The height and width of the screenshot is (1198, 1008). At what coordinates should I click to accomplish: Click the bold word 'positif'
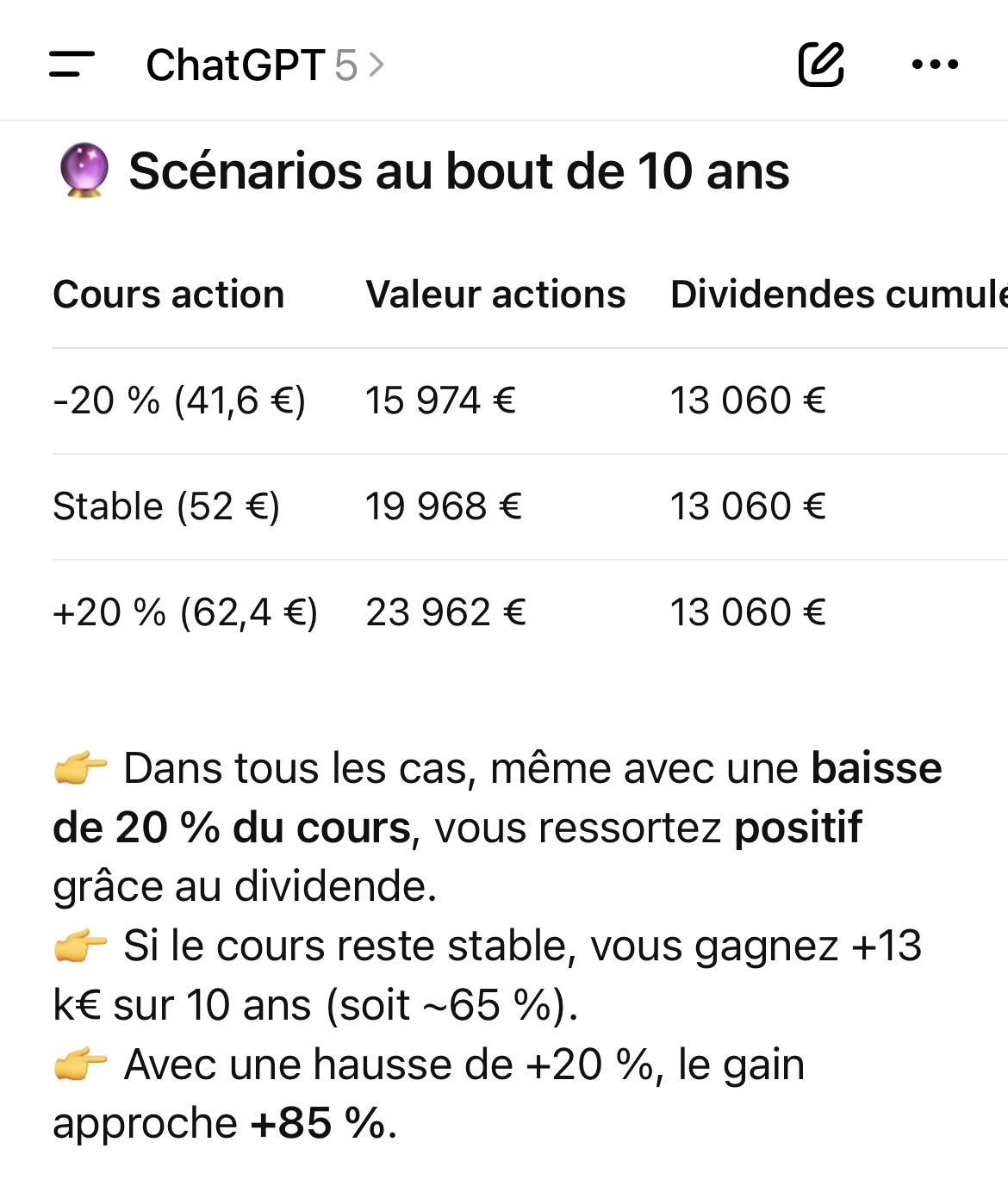click(x=798, y=828)
